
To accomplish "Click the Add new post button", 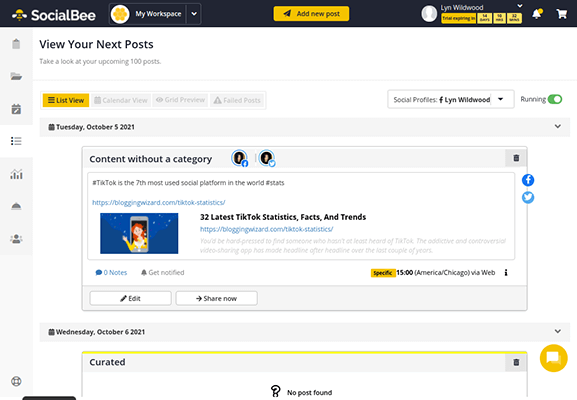I will (311, 14).
